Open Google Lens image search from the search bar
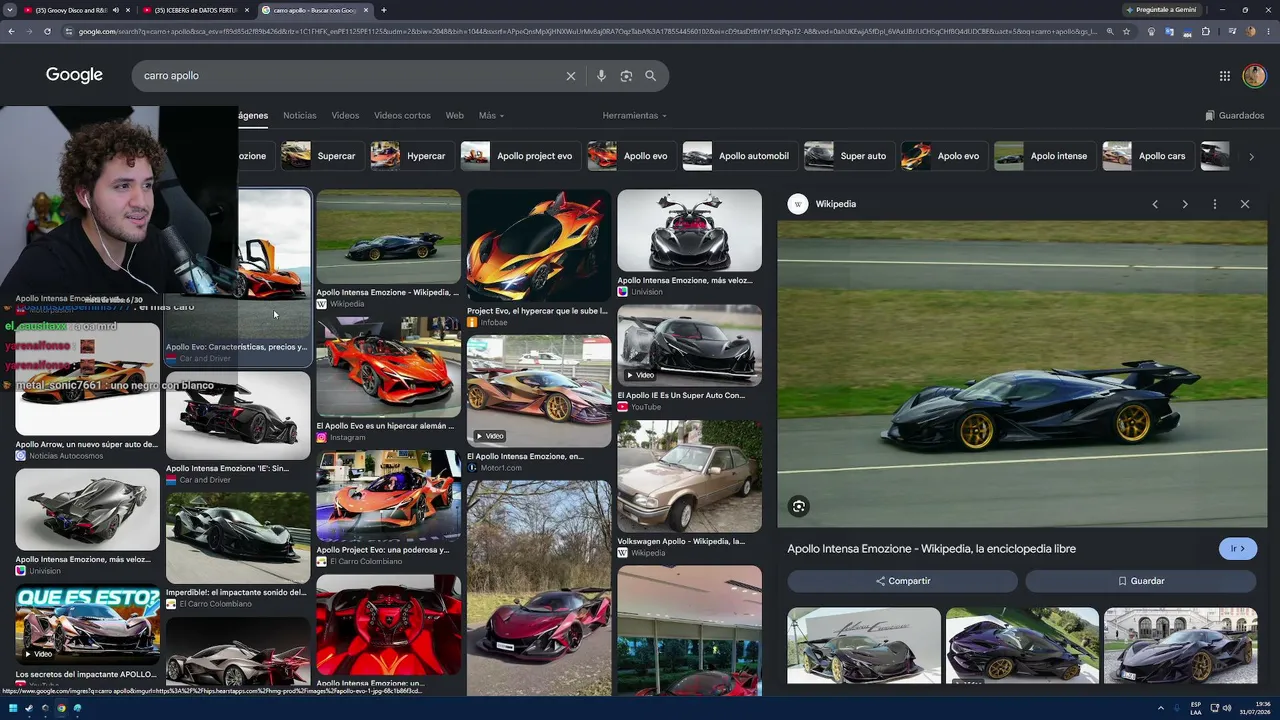This screenshot has width=1280, height=720. click(x=626, y=76)
